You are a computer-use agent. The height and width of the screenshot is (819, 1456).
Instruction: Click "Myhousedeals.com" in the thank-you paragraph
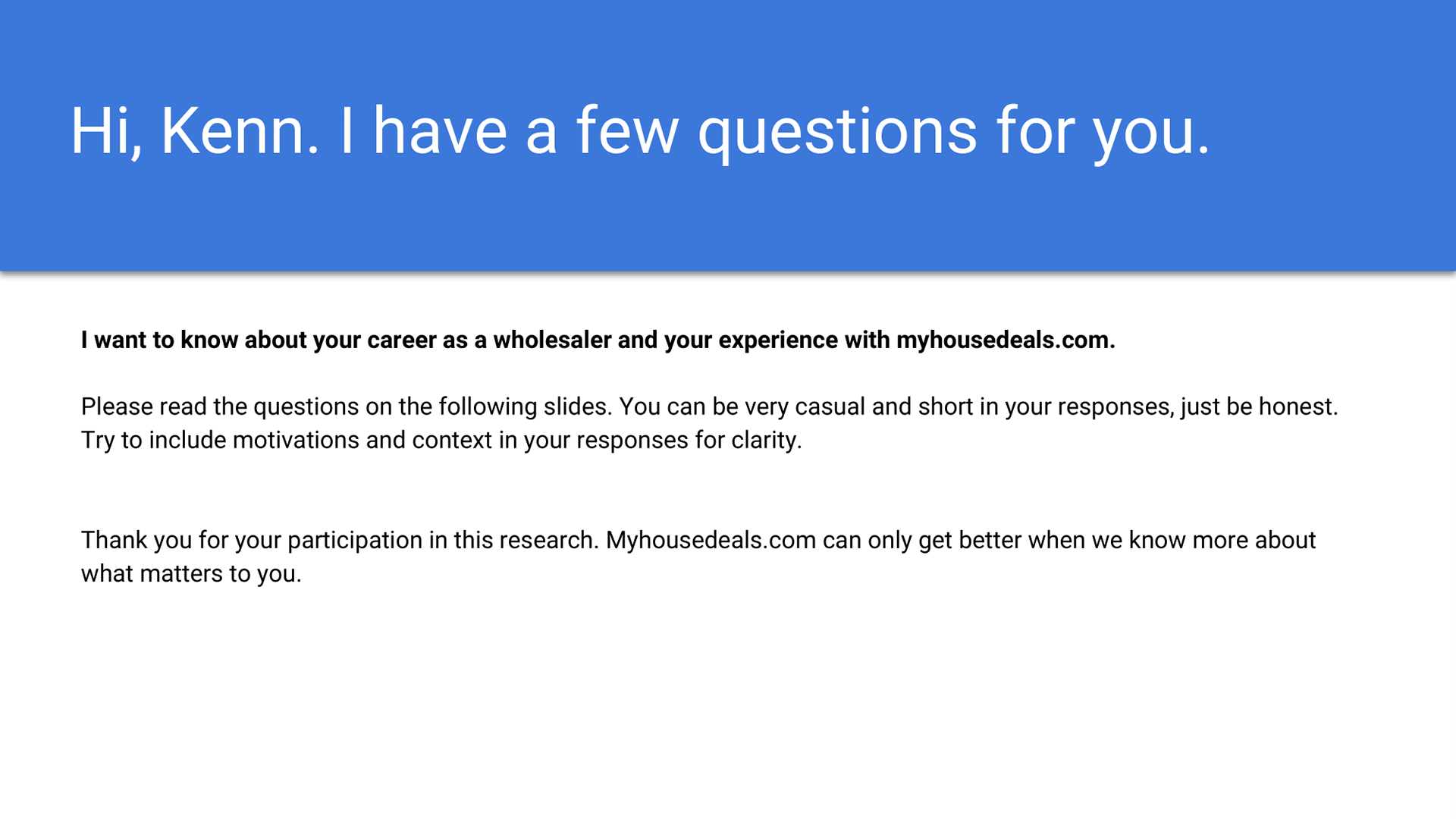pos(711,540)
